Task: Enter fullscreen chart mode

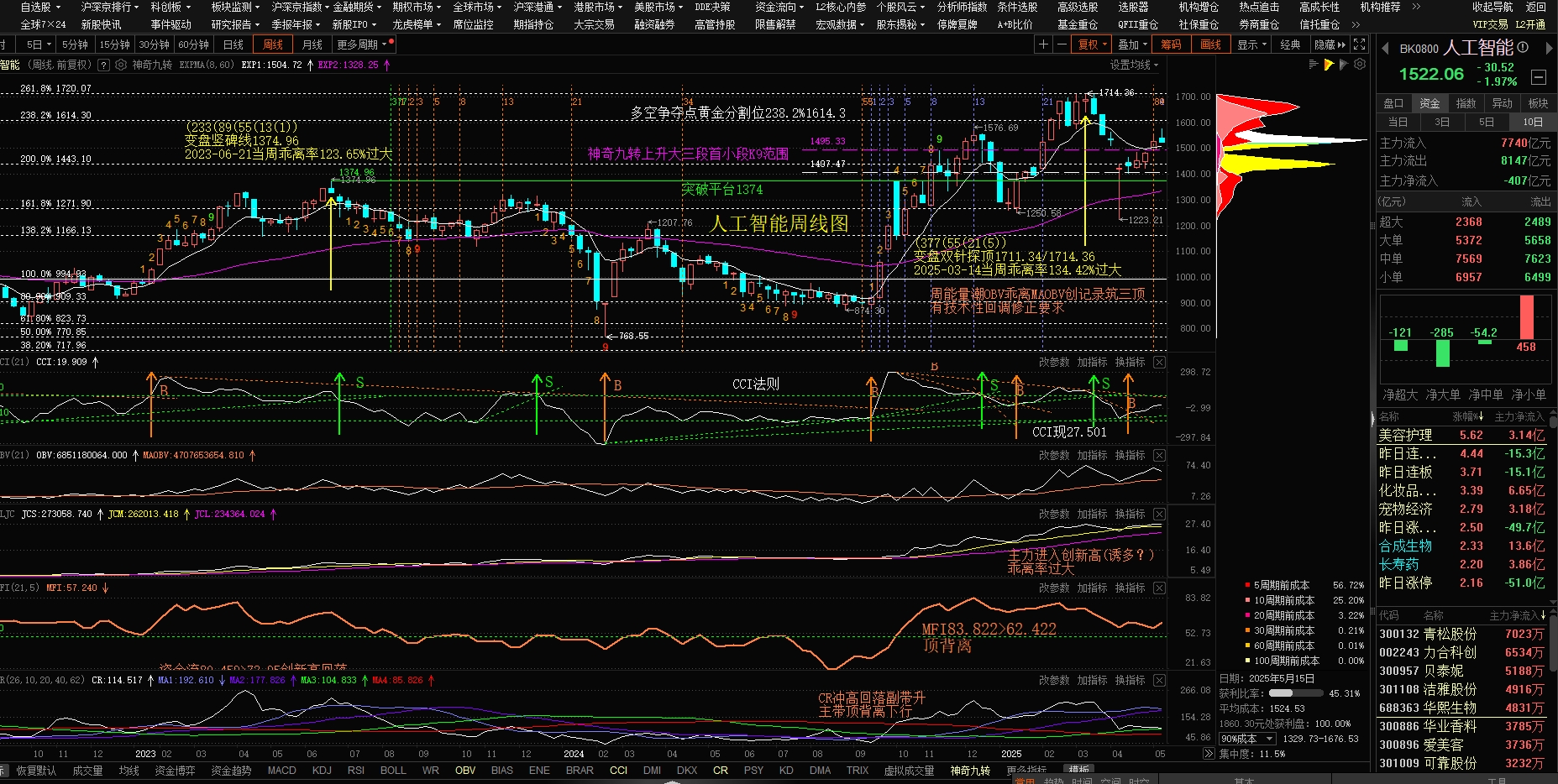Action: point(1360,44)
